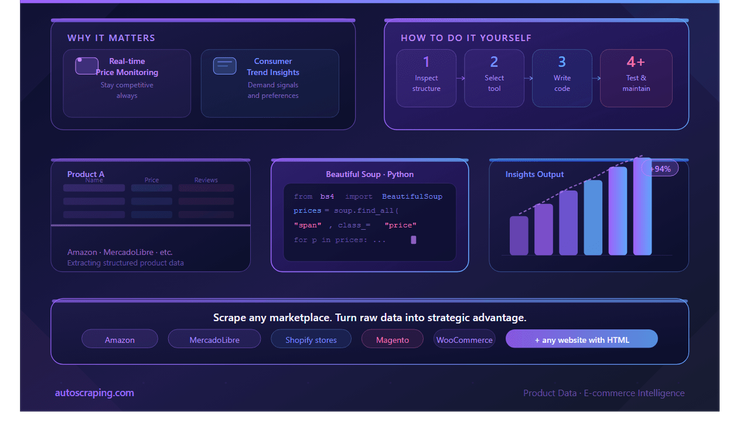This screenshot has width=750, height=422.
Task: Click the Magento pill
Action: pos(392,339)
